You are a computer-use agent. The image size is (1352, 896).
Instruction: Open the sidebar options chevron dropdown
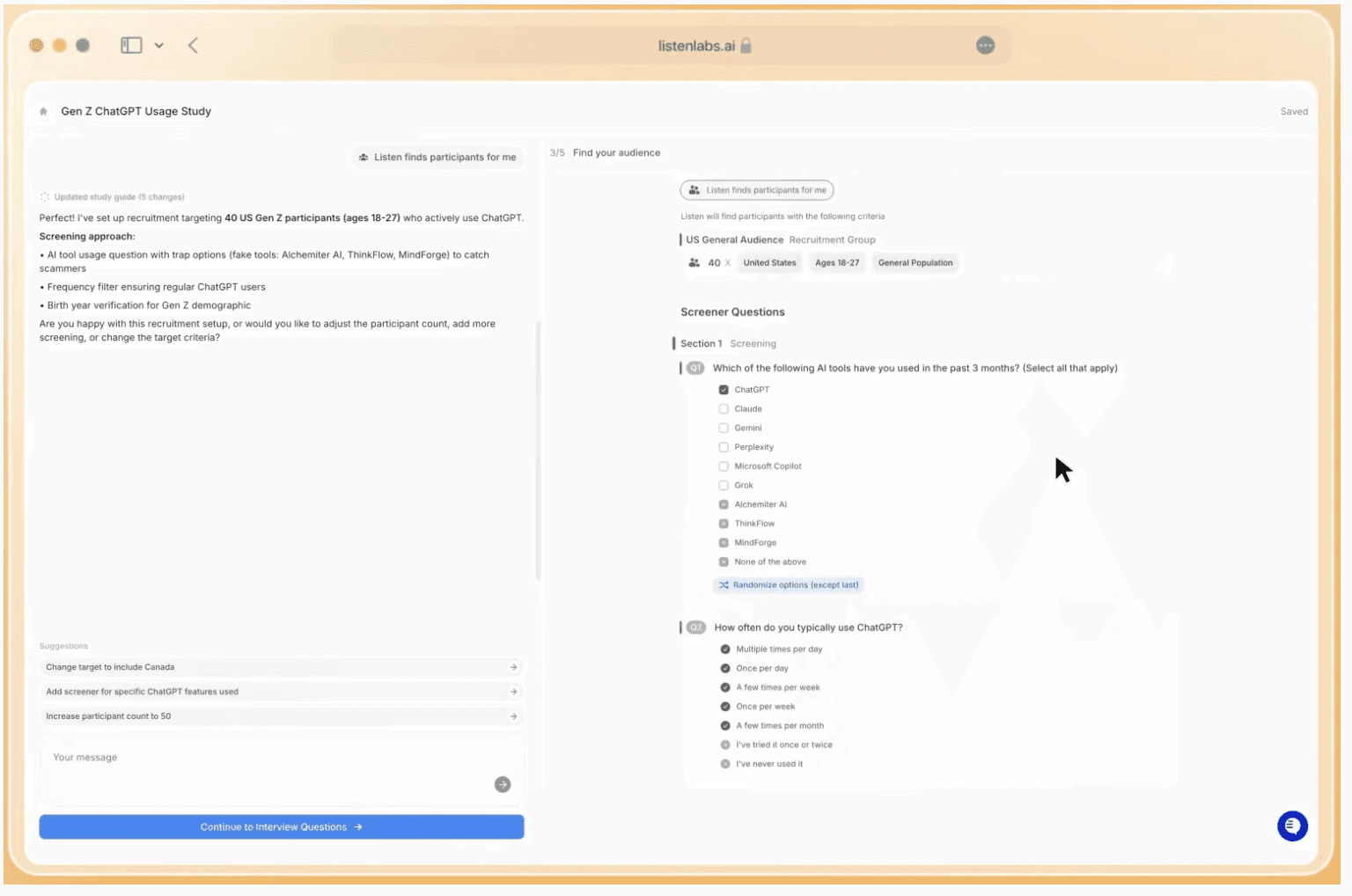[159, 45]
